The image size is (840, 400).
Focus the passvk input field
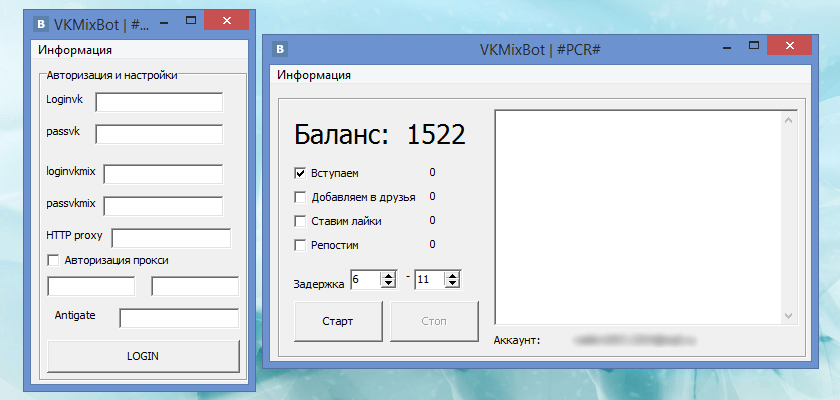tap(159, 134)
